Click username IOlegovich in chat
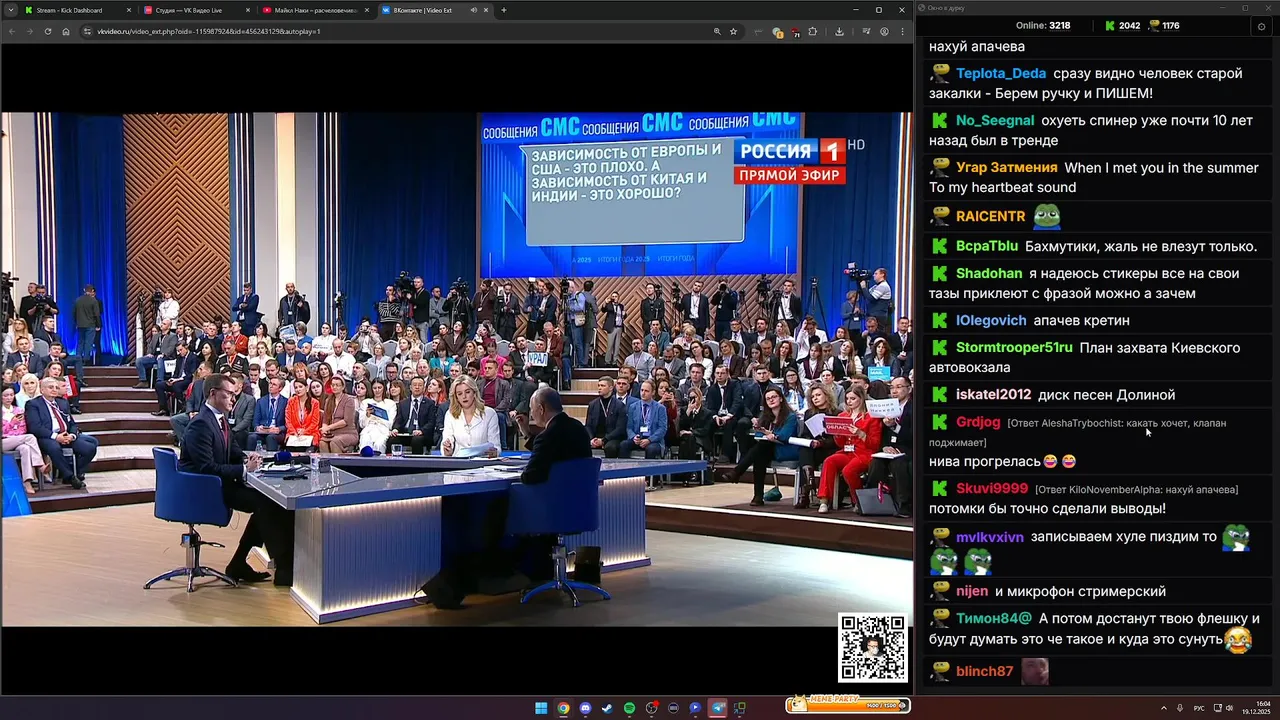This screenshot has width=1280, height=720. point(991,321)
